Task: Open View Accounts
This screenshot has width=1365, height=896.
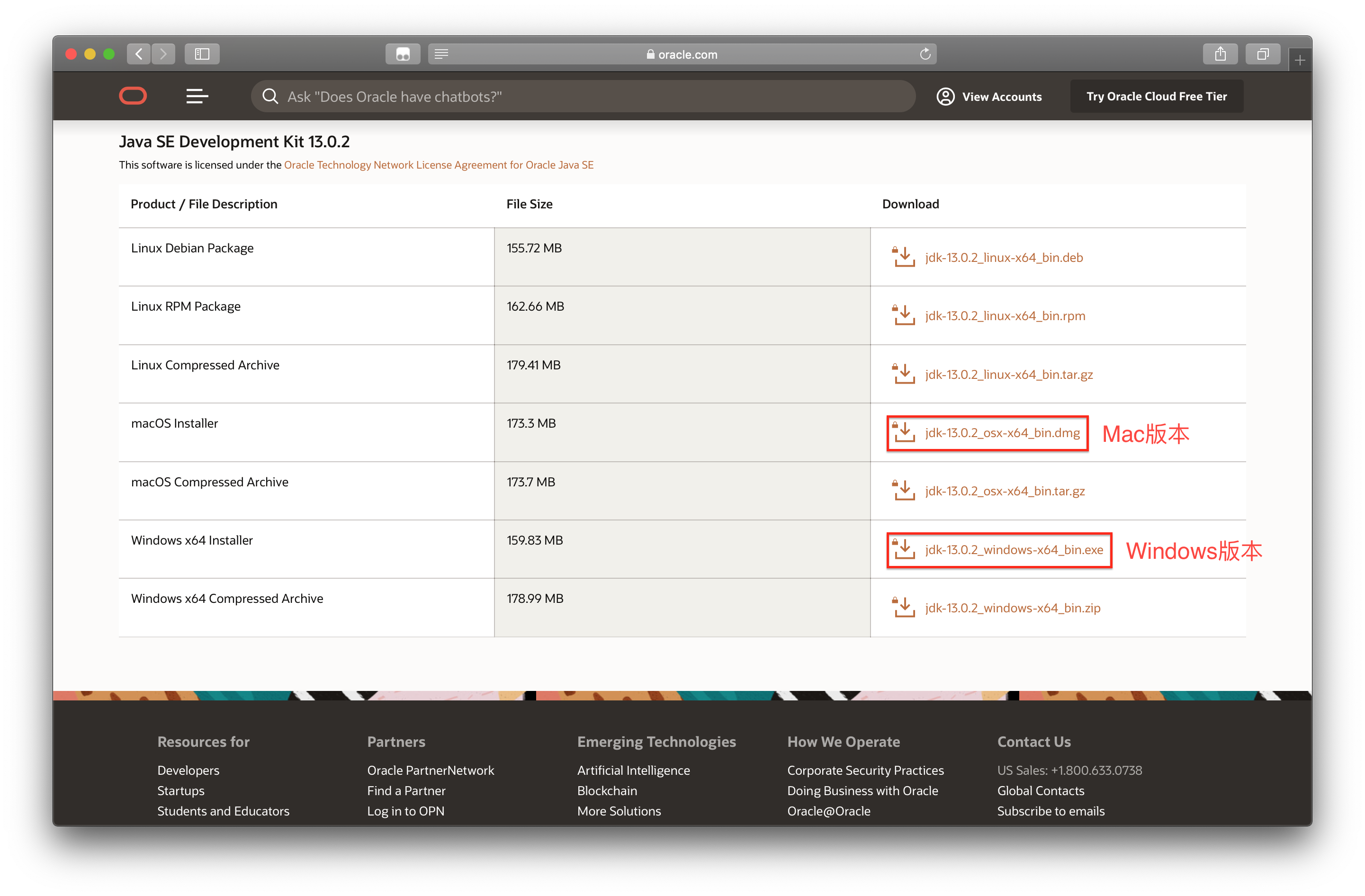Action: coord(989,96)
